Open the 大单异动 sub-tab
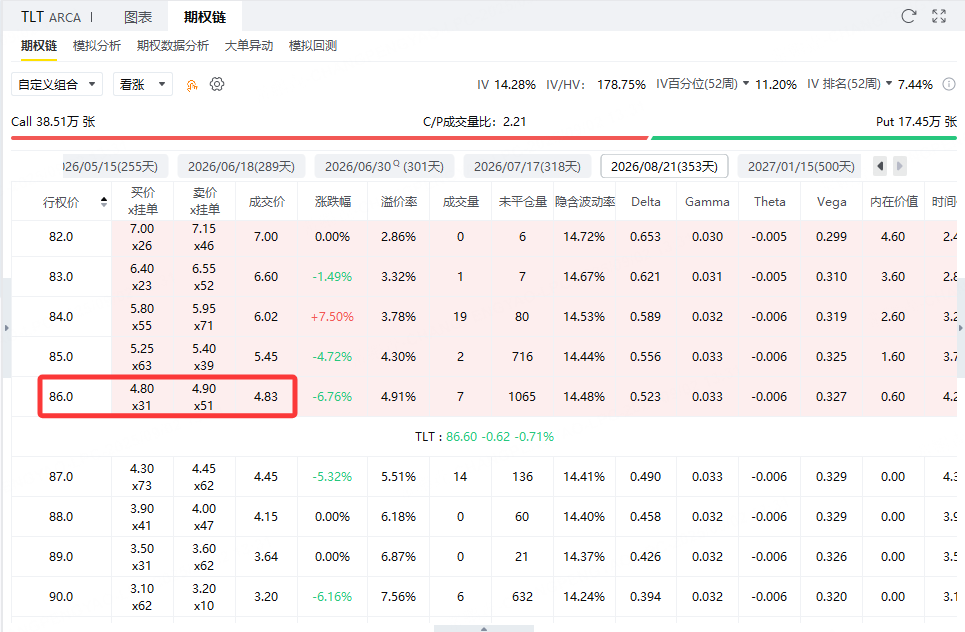The width and height of the screenshot is (965, 632). (249, 46)
